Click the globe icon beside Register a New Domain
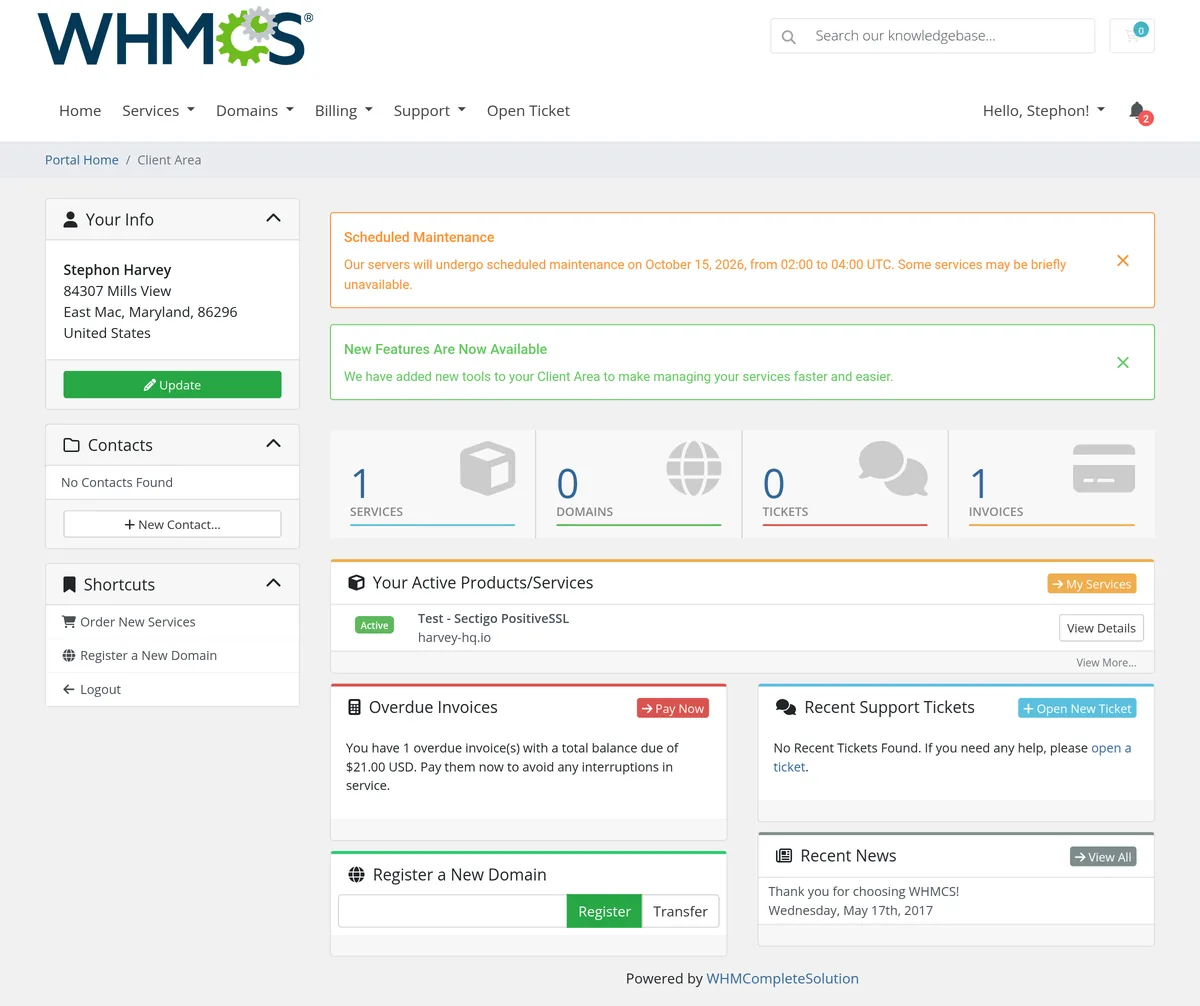 [x=356, y=874]
